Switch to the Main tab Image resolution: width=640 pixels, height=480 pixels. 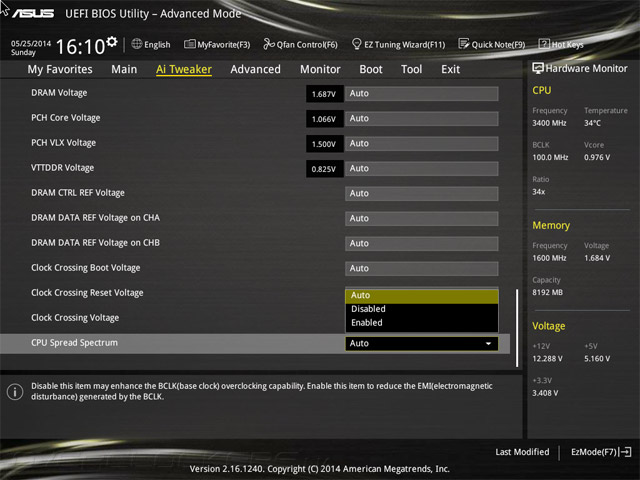124,69
